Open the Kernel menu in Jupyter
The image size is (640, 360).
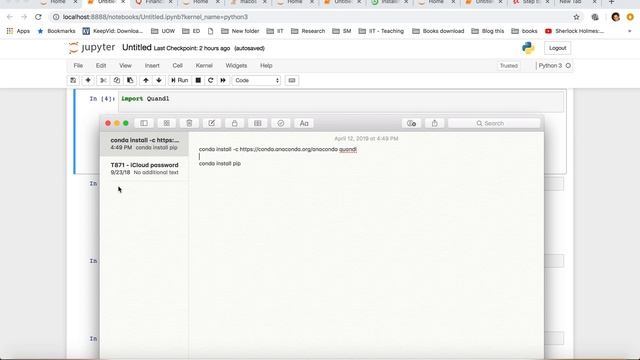204,65
